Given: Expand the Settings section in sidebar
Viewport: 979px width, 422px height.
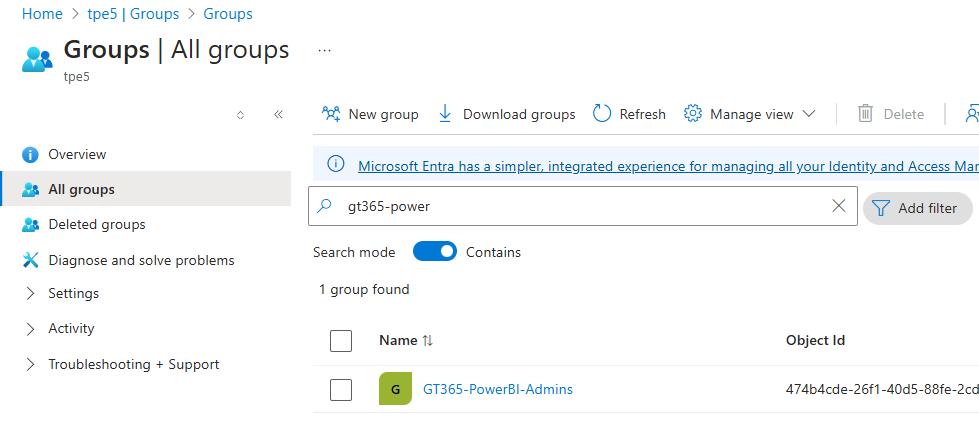Looking at the screenshot, I should 30,294.
